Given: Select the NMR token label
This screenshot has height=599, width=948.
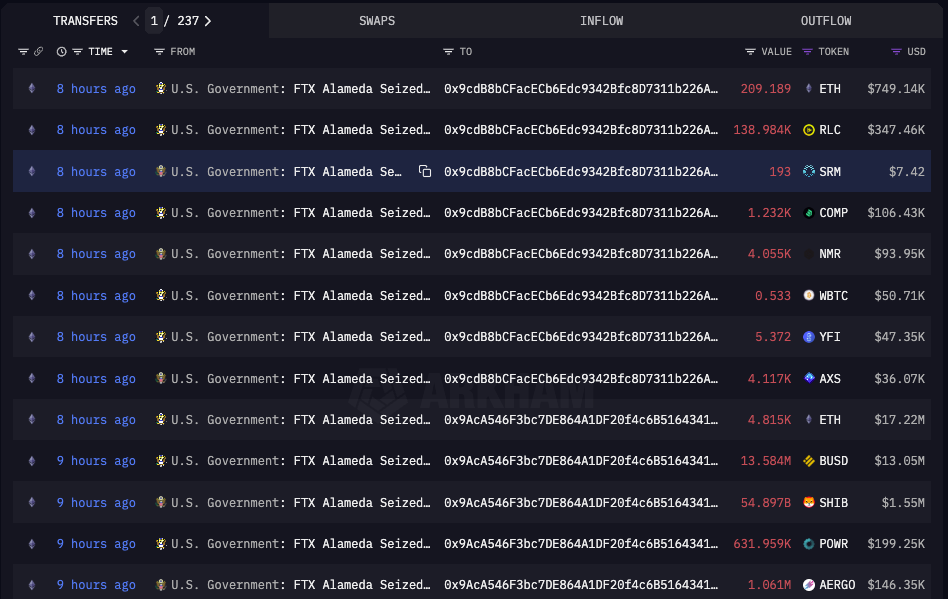Looking at the screenshot, I should (830, 254).
